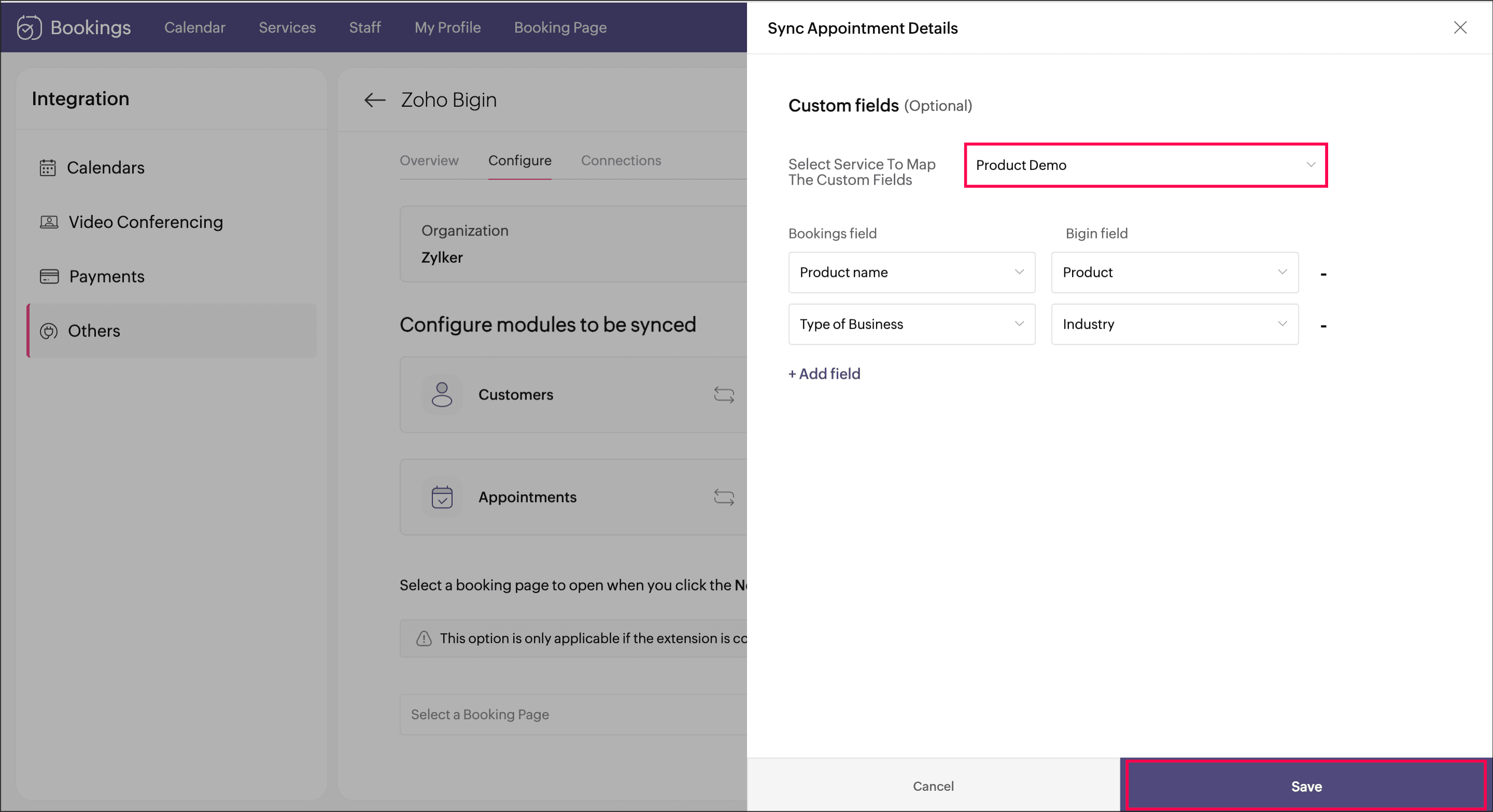Viewport: 1493px width, 812px height.
Task: Click the Payments card icon
Action: pyautogui.click(x=49, y=276)
